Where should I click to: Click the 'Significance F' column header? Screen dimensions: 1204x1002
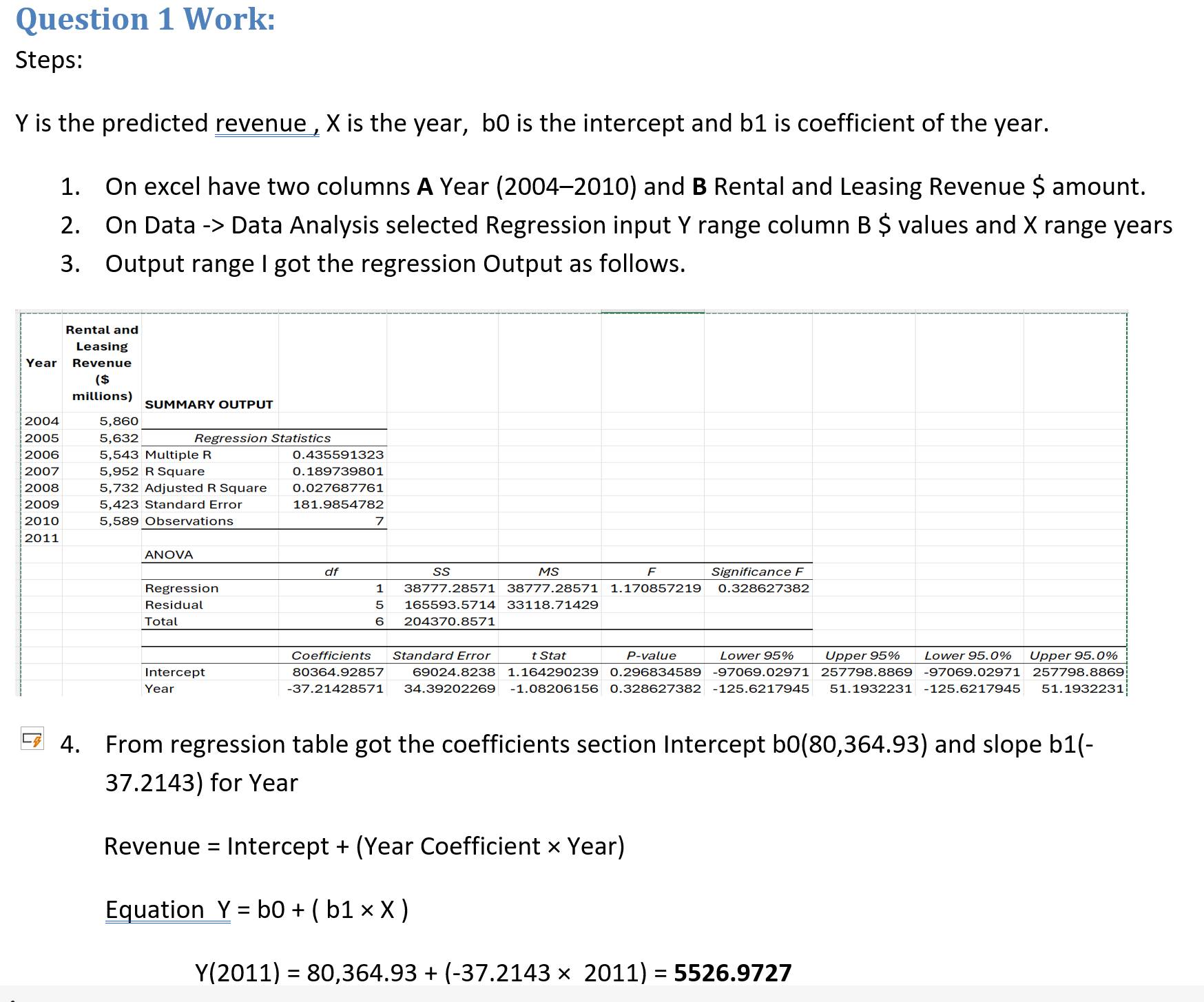757,572
